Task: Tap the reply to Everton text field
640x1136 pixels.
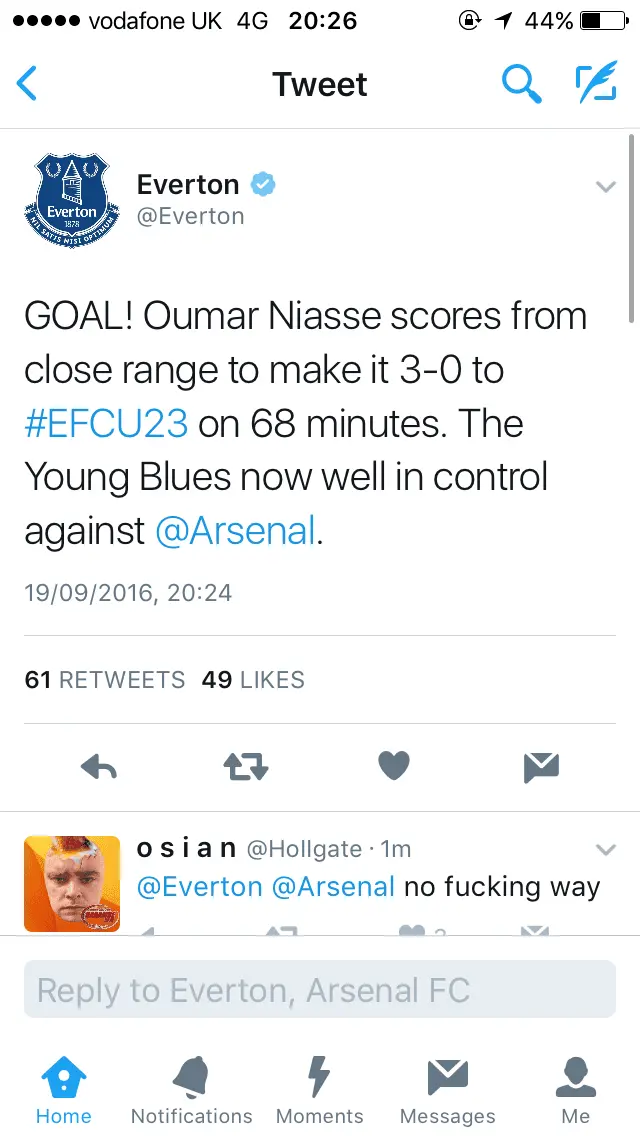Action: [x=319, y=990]
